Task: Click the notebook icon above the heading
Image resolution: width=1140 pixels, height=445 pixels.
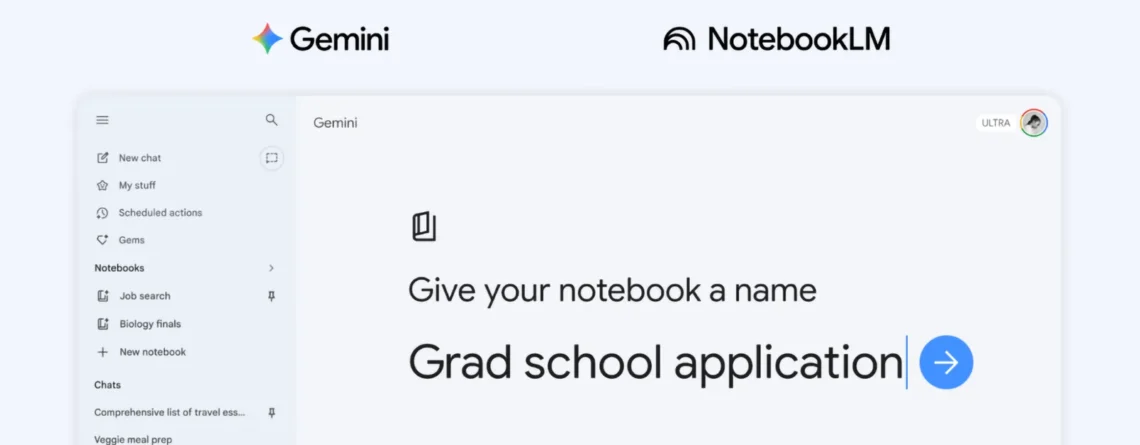Action: [x=424, y=226]
